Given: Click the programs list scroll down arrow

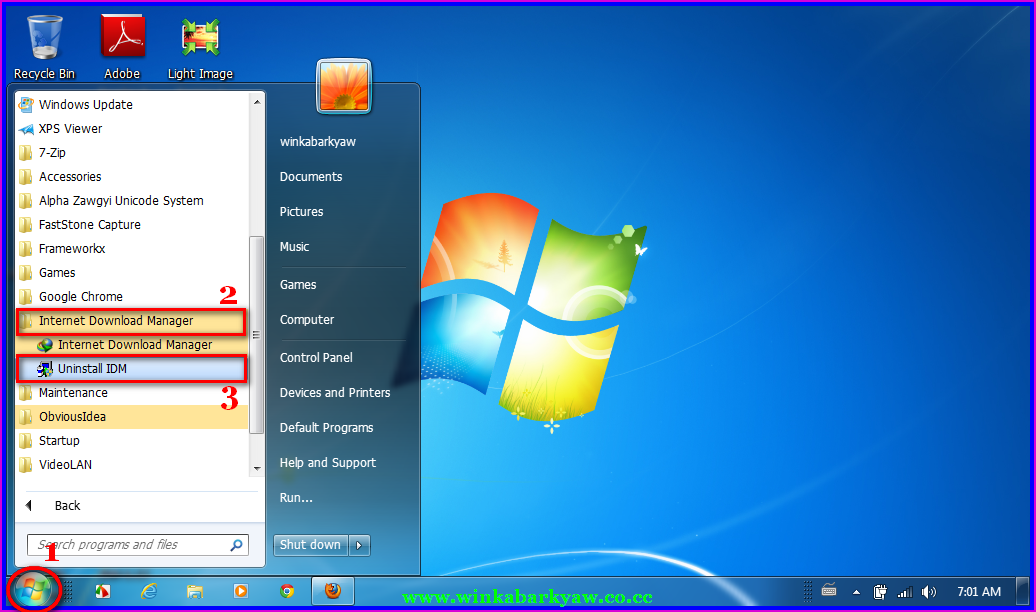Looking at the screenshot, I should tap(257, 469).
